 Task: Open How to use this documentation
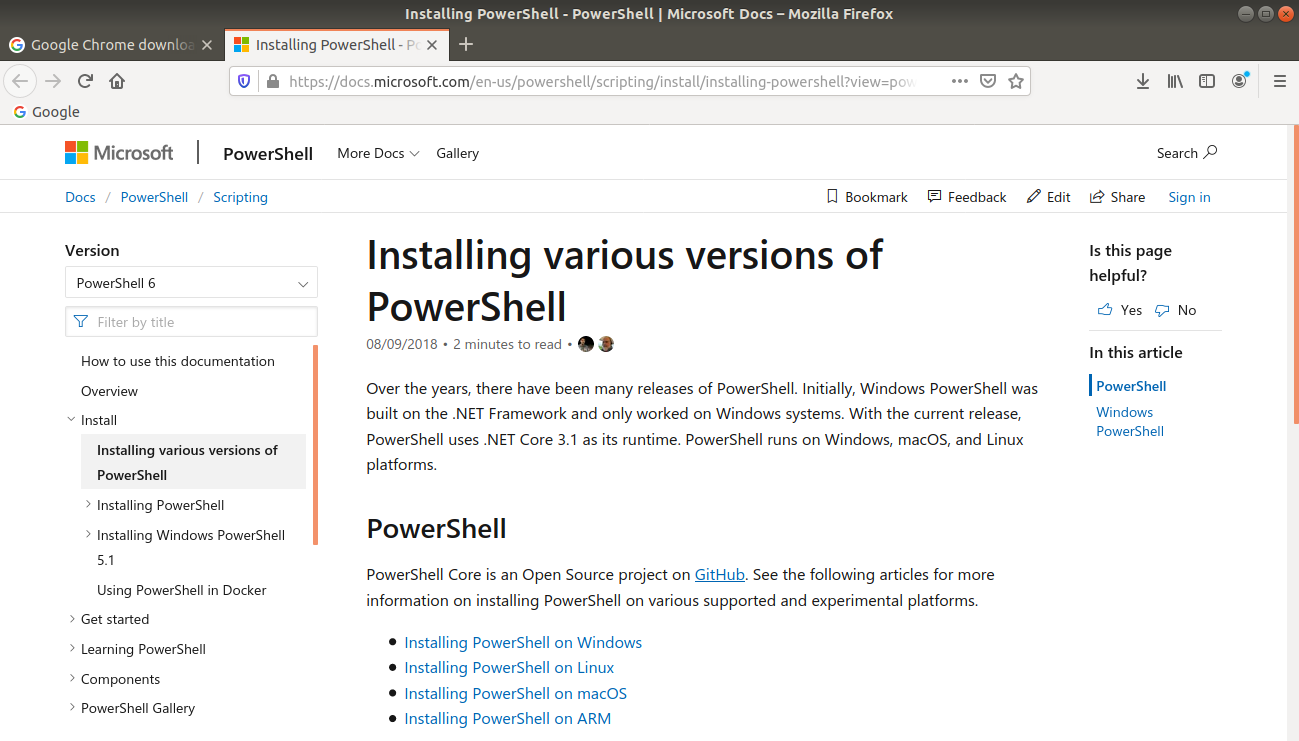178,361
